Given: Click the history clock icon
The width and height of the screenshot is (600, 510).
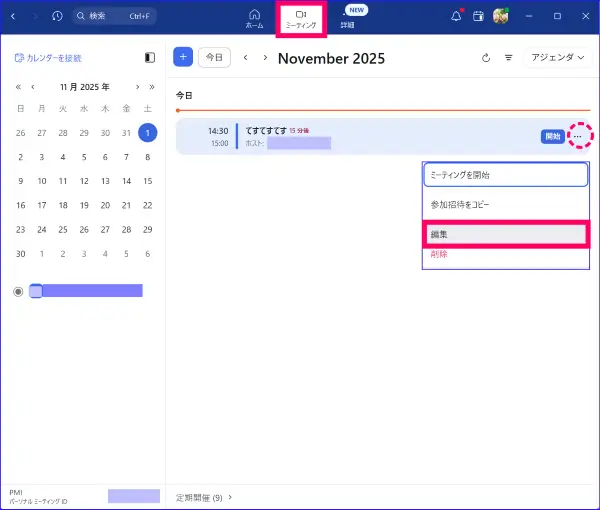Looking at the screenshot, I should pos(57,16).
